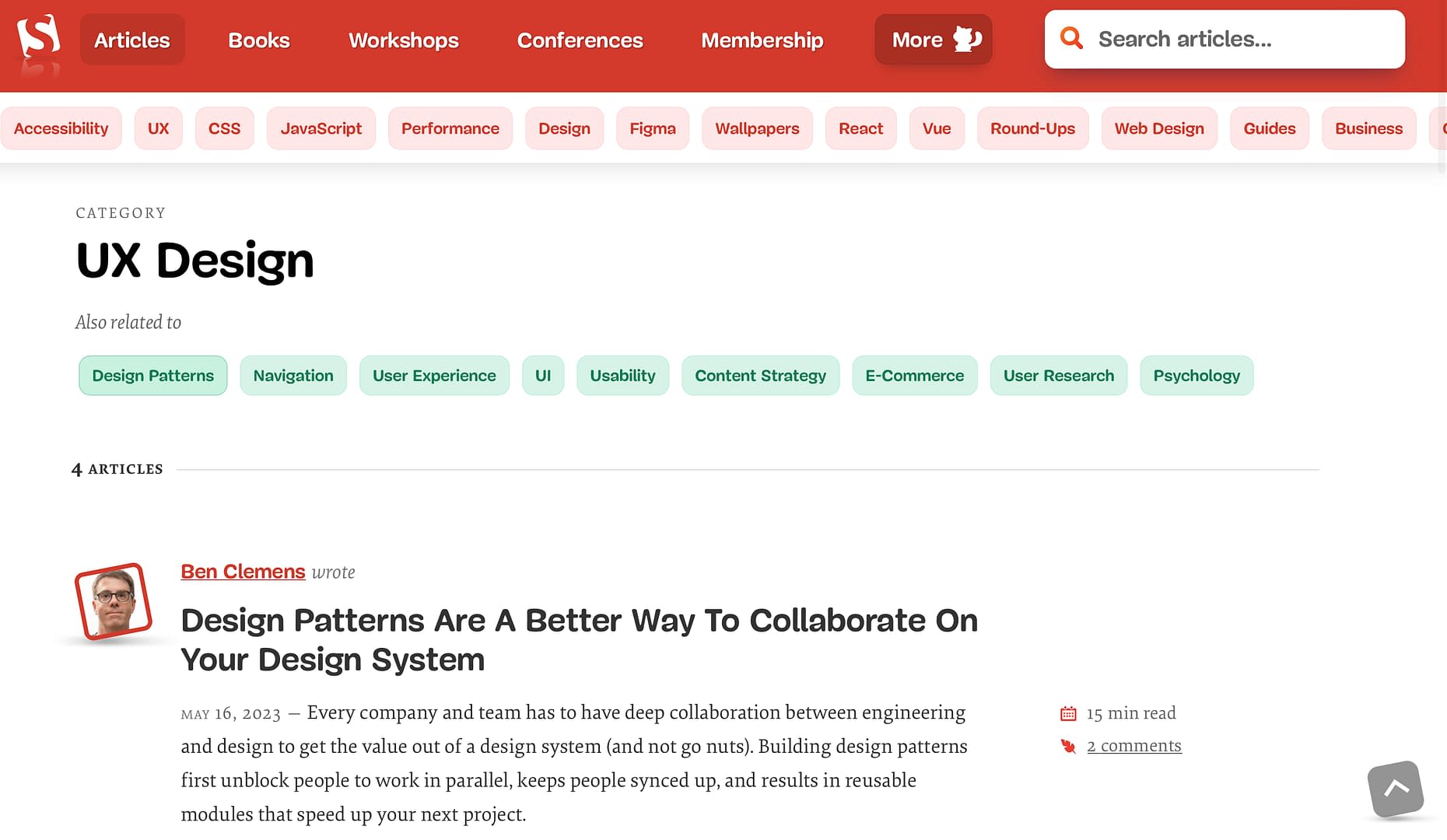Open the Conferences page
Screen dimensions: 1447x840
pos(580,40)
